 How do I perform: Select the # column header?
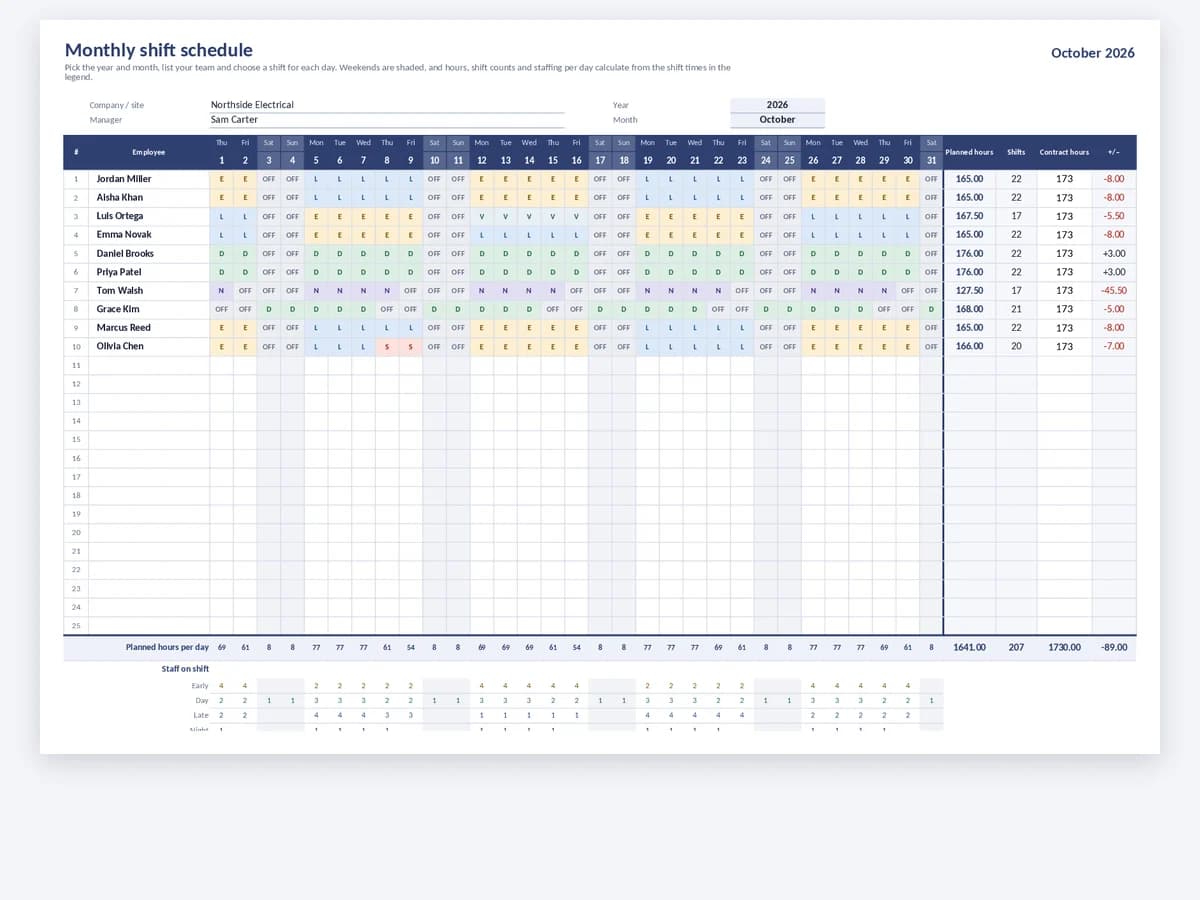(x=76, y=152)
